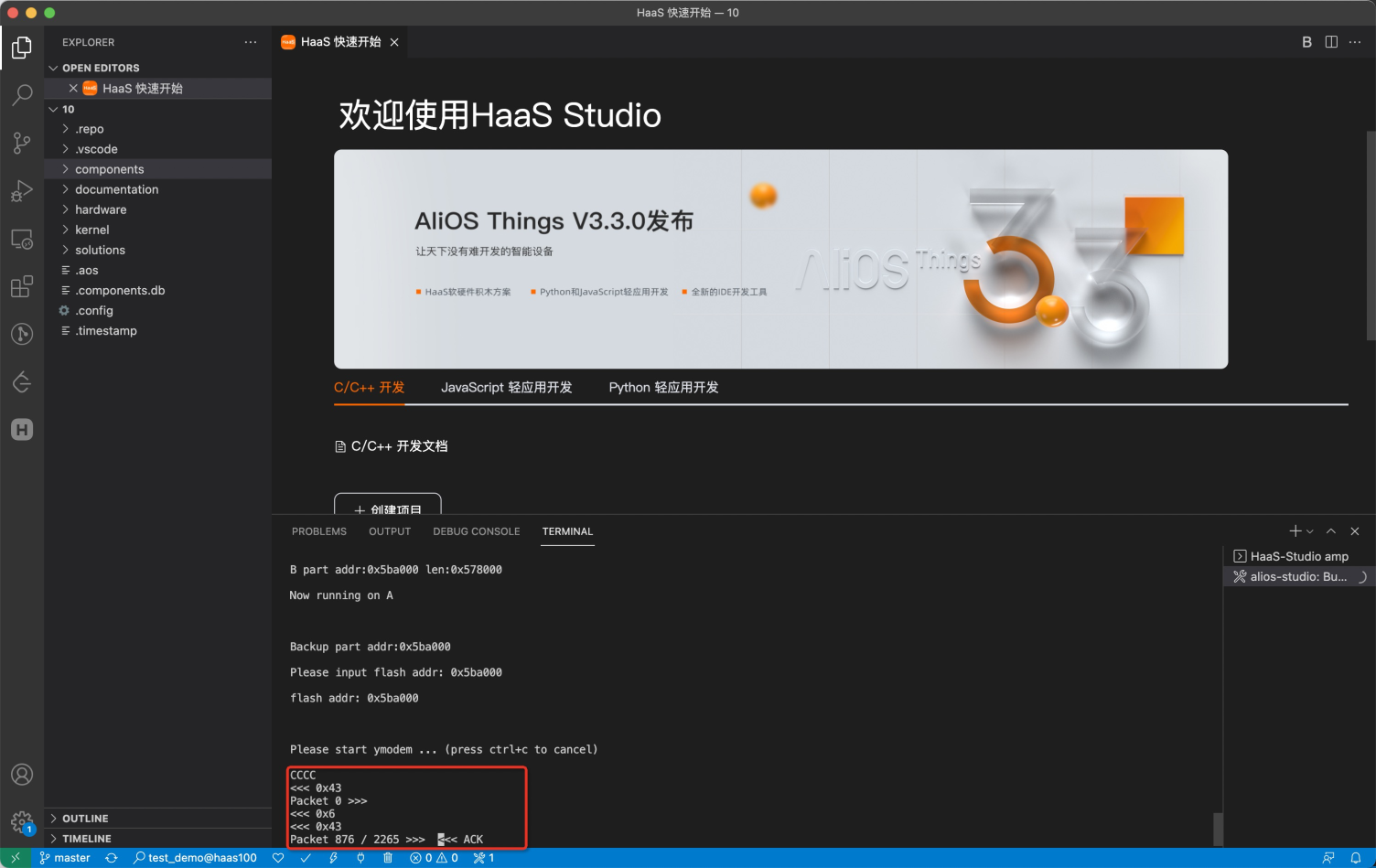Collapse the '10' workspace folder
The height and width of the screenshot is (868, 1376).
coord(157,109)
